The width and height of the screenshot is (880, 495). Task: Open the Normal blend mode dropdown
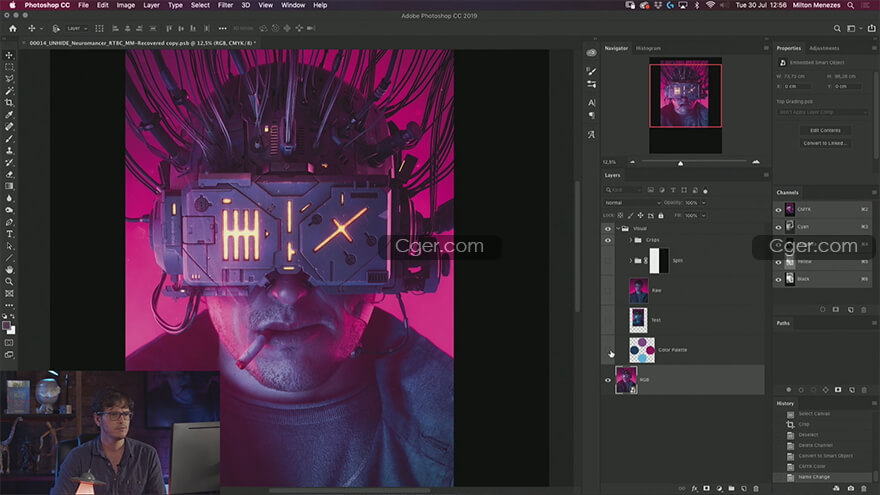(632, 203)
